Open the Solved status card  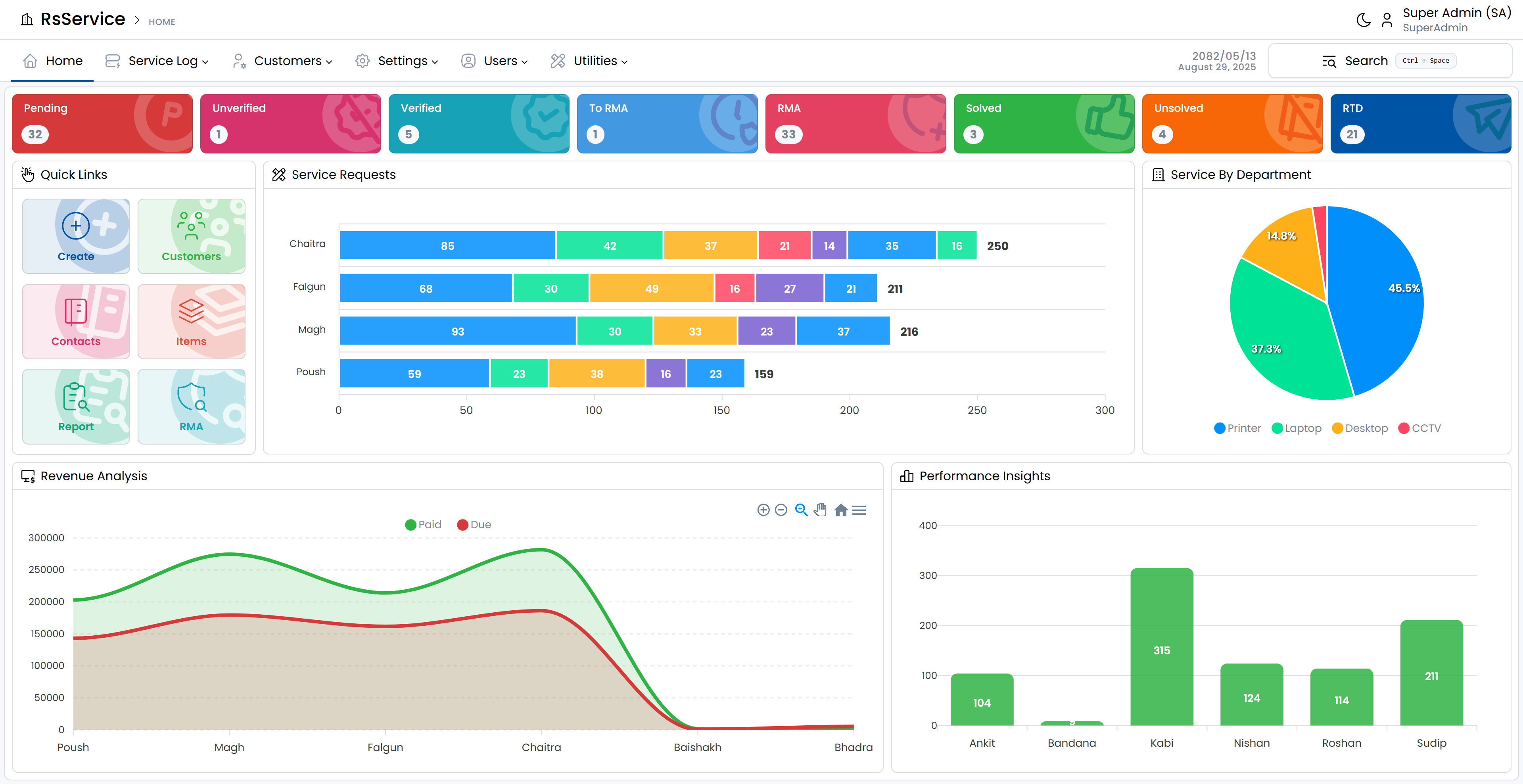tap(1044, 124)
